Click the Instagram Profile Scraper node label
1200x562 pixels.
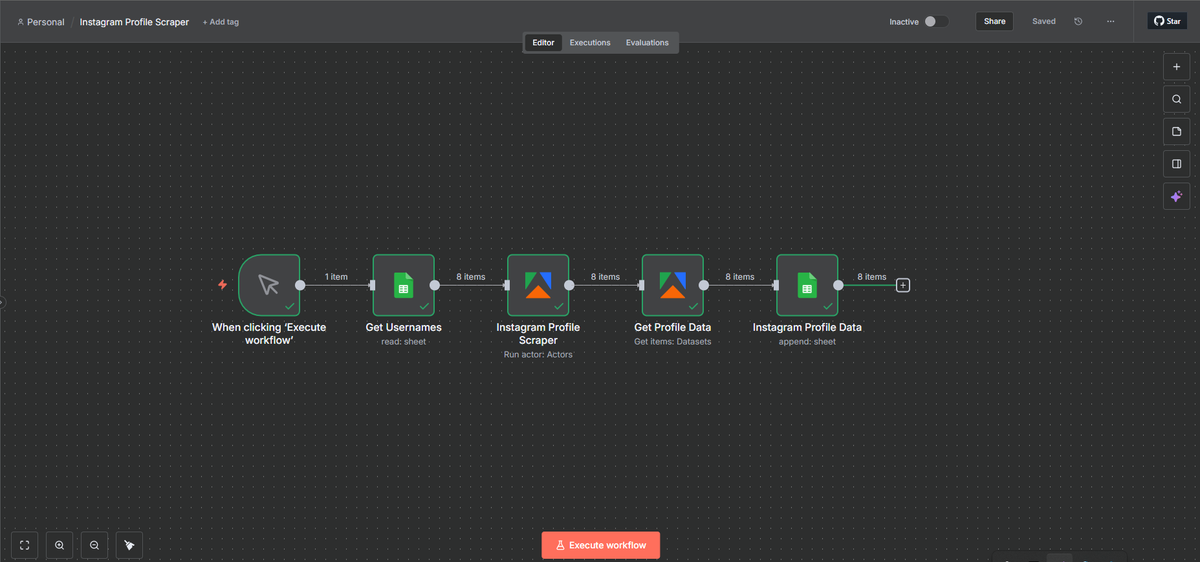point(538,334)
